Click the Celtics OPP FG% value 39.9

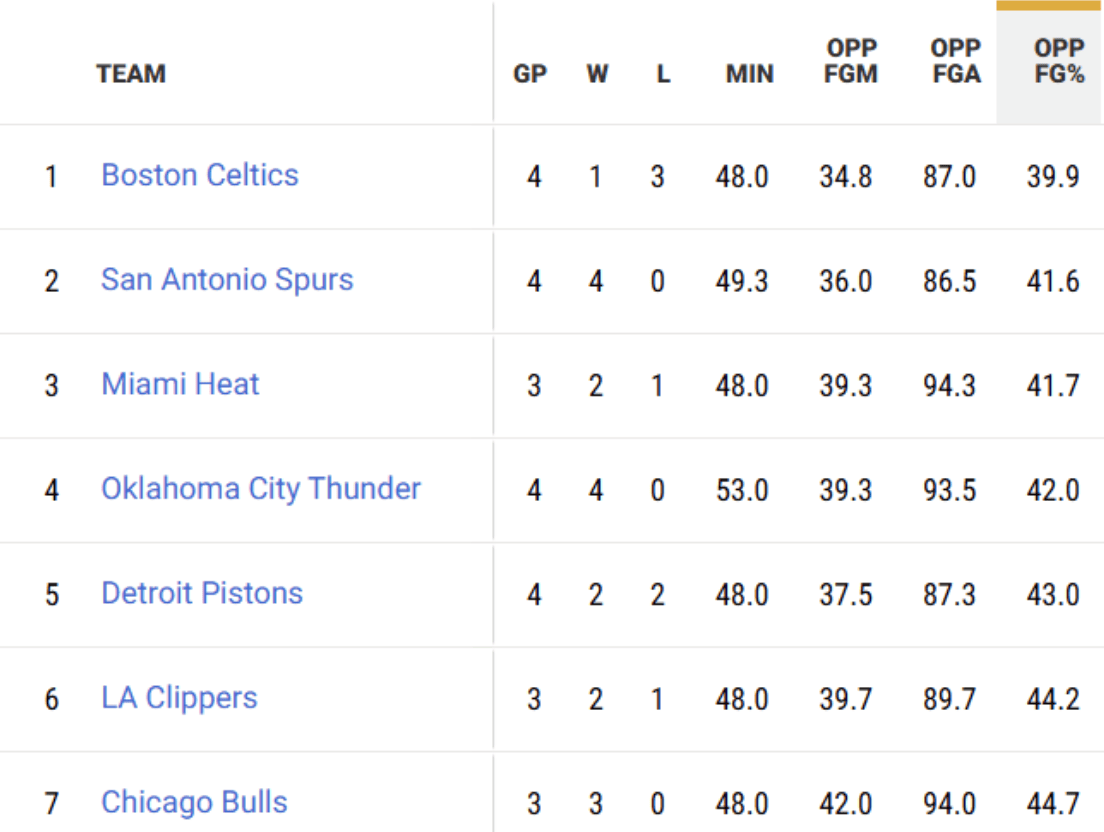(1053, 177)
